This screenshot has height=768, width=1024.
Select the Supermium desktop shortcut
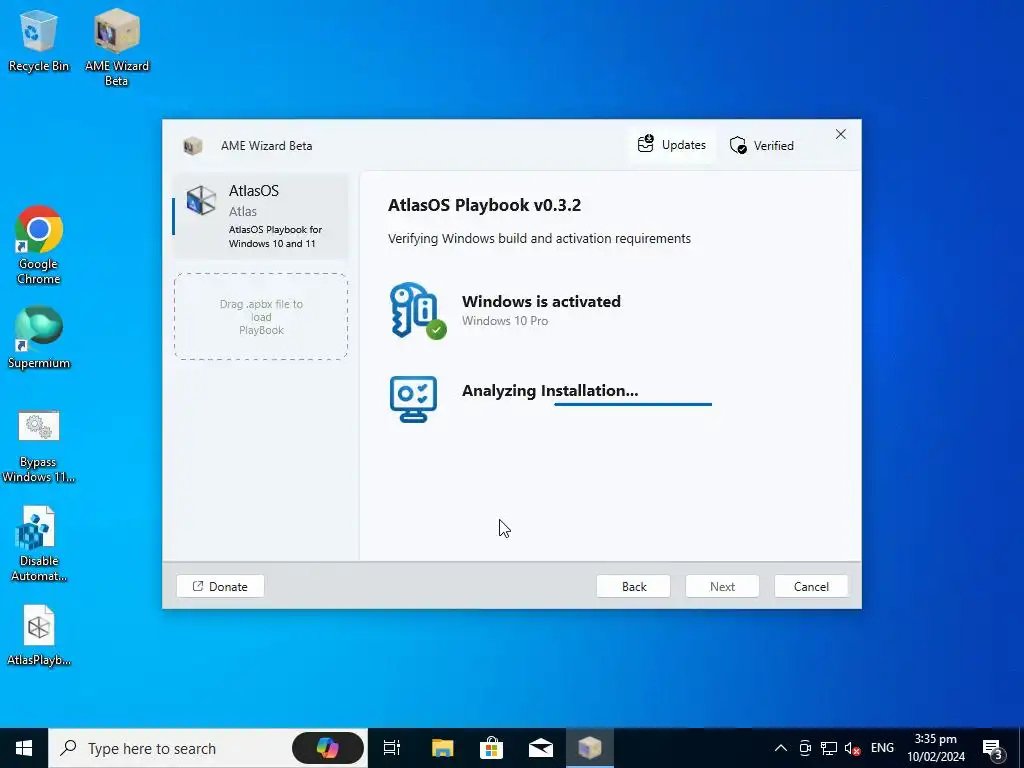point(39,338)
